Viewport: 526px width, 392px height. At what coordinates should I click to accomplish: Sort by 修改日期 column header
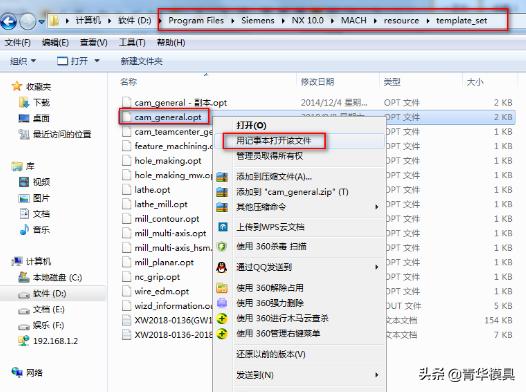coord(317,82)
